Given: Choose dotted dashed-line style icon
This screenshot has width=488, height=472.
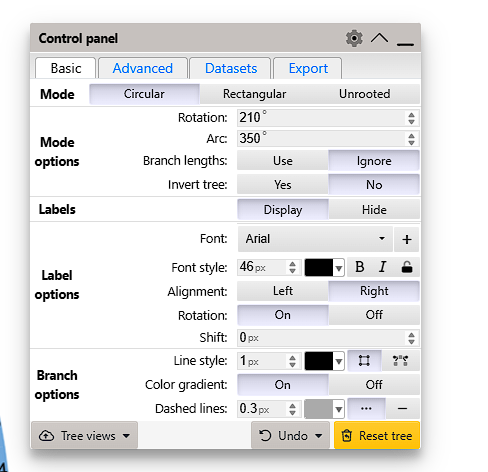Looking at the screenshot, I should tap(366, 408).
